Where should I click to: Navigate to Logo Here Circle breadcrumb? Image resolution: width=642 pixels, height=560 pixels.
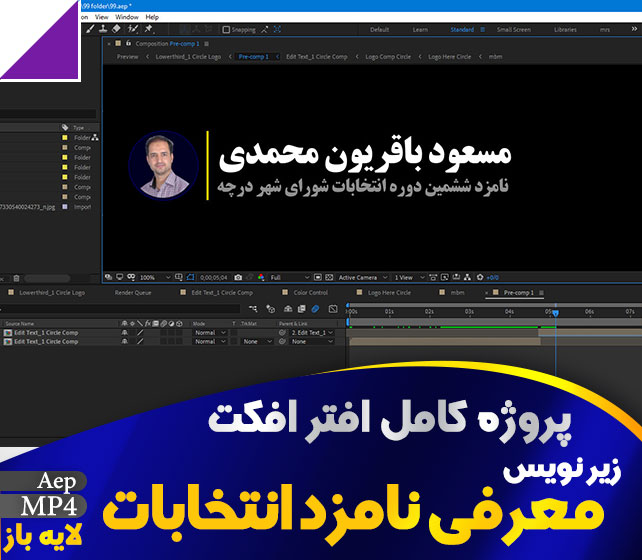(450, 57)
